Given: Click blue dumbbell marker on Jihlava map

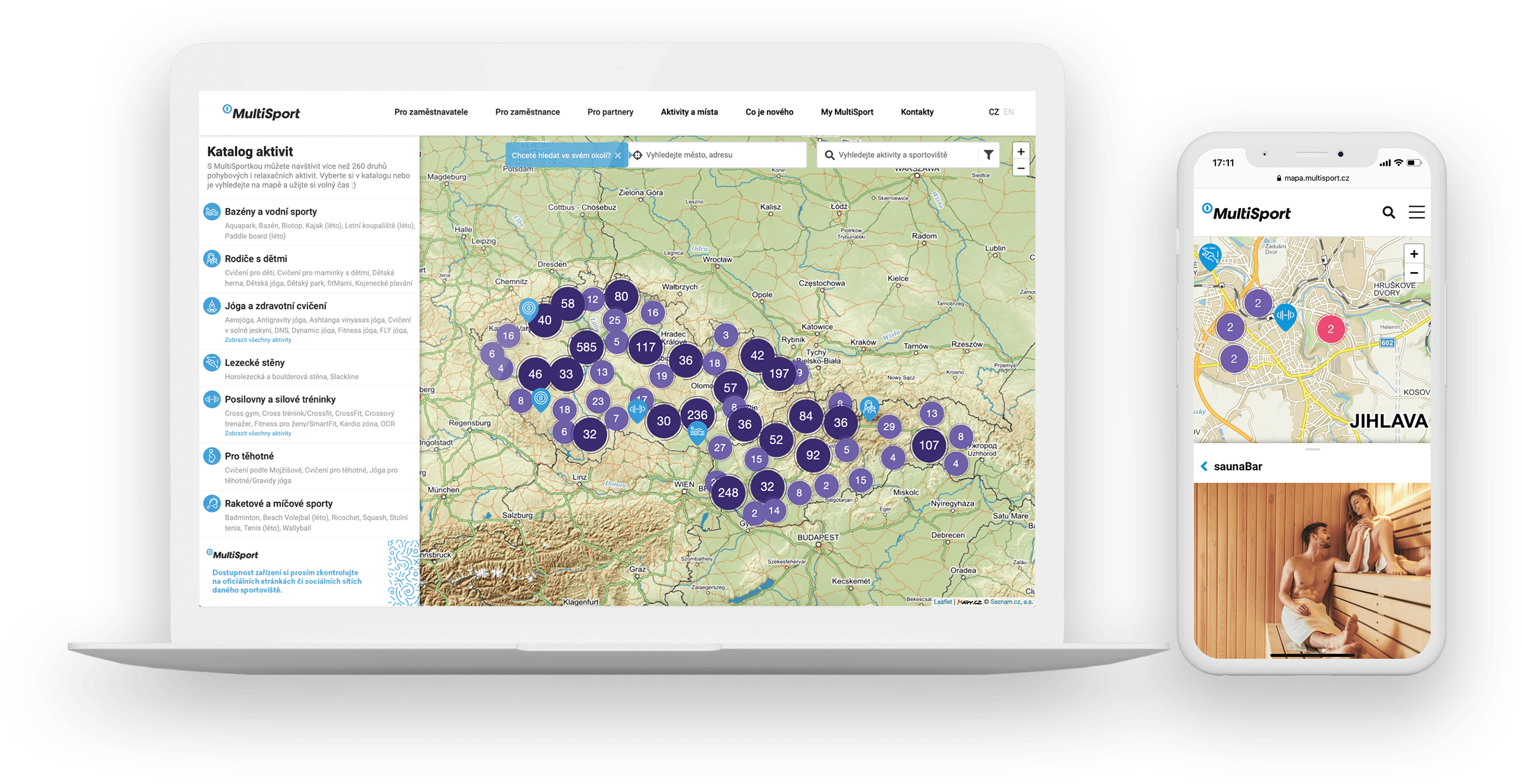Looking at the screenshot, I should coord(1285,315).
